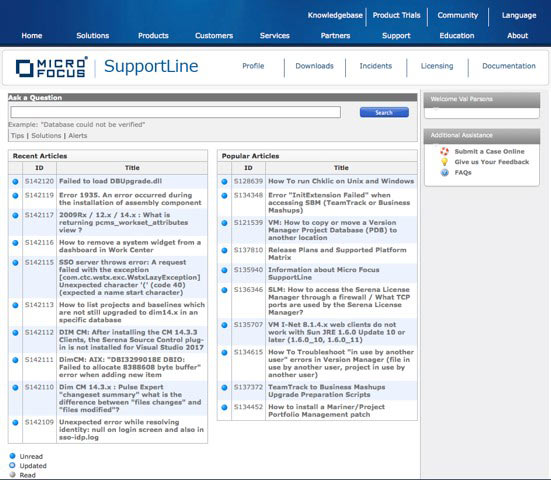Open Product Trials in the top bar
Image resolution: width=551 pixels, height=480 pixels.
(x=396, y=15)
